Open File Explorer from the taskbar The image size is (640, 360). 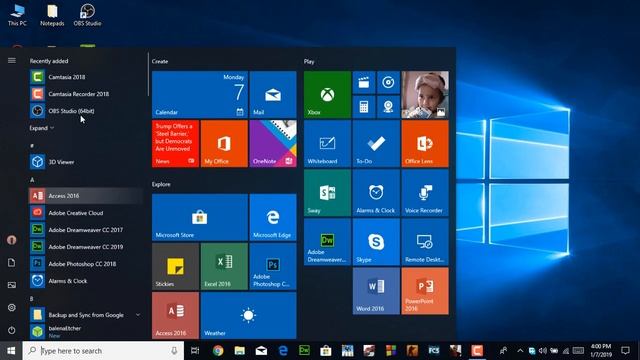[240, 351]
